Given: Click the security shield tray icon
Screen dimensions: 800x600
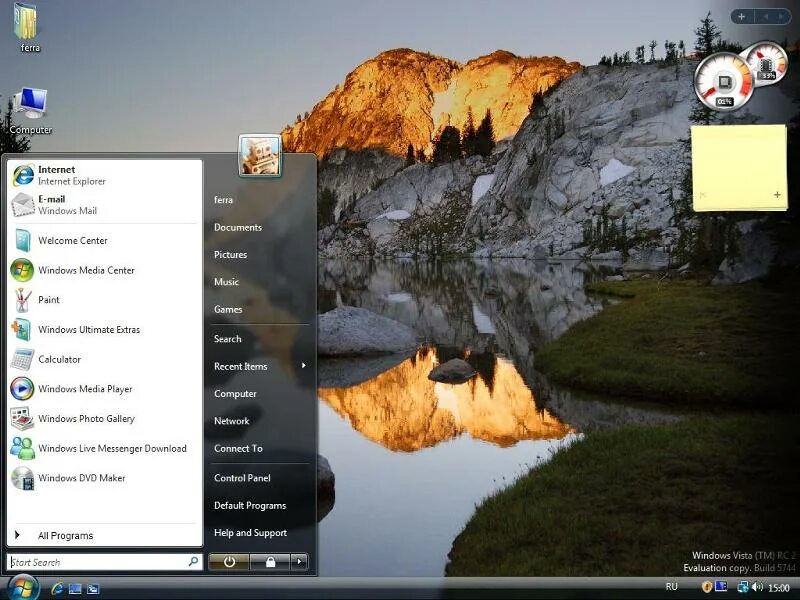Looking at the screenshot, I should click(707, 587).
